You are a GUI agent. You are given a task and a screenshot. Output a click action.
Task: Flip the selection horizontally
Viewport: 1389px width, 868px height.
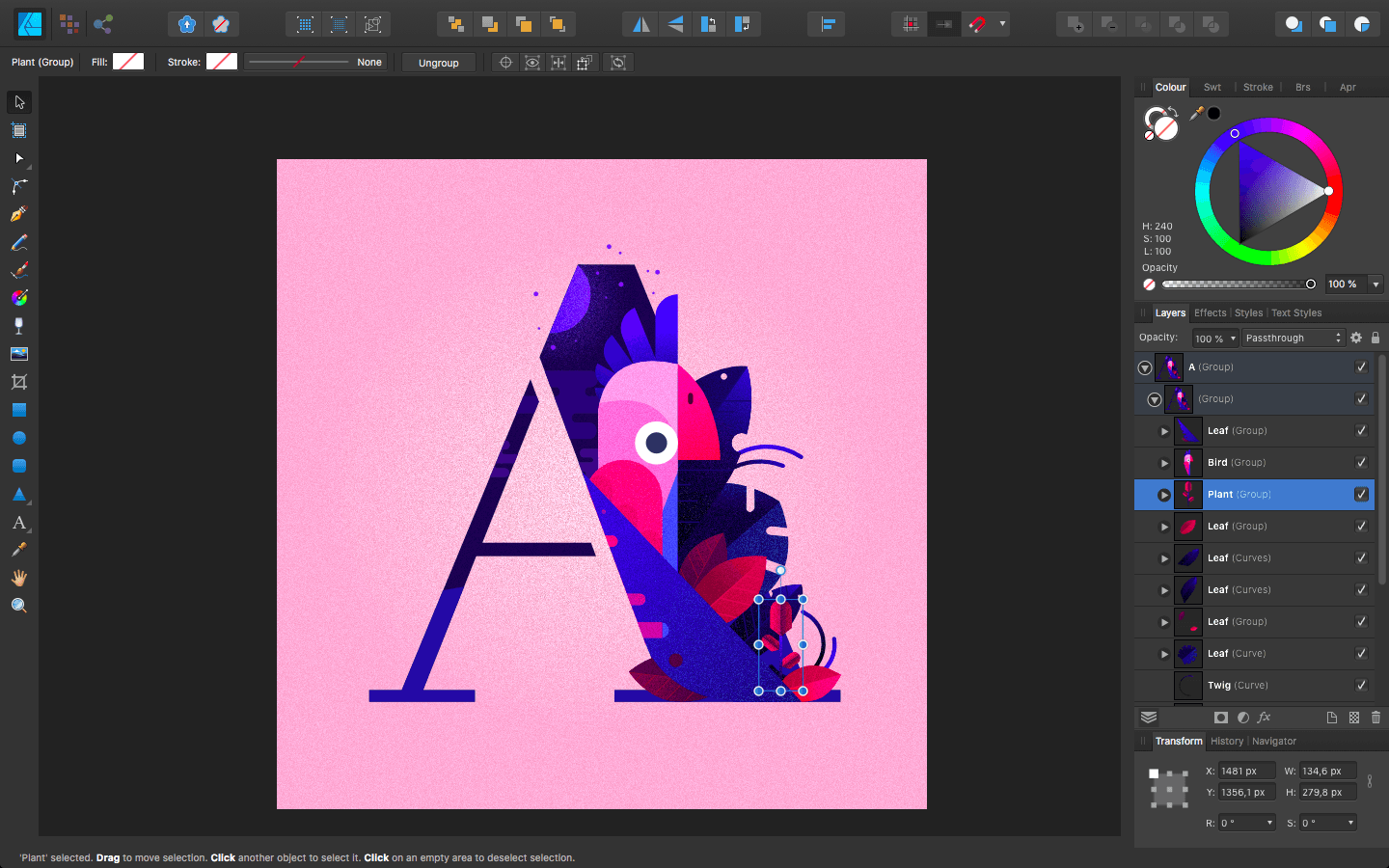[640, 23]
